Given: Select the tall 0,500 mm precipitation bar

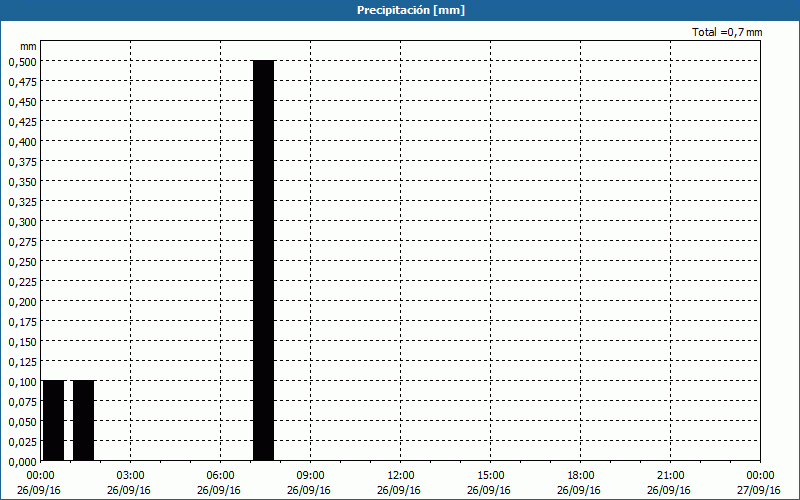Looking at the screenshot, I should click(264, 261).
